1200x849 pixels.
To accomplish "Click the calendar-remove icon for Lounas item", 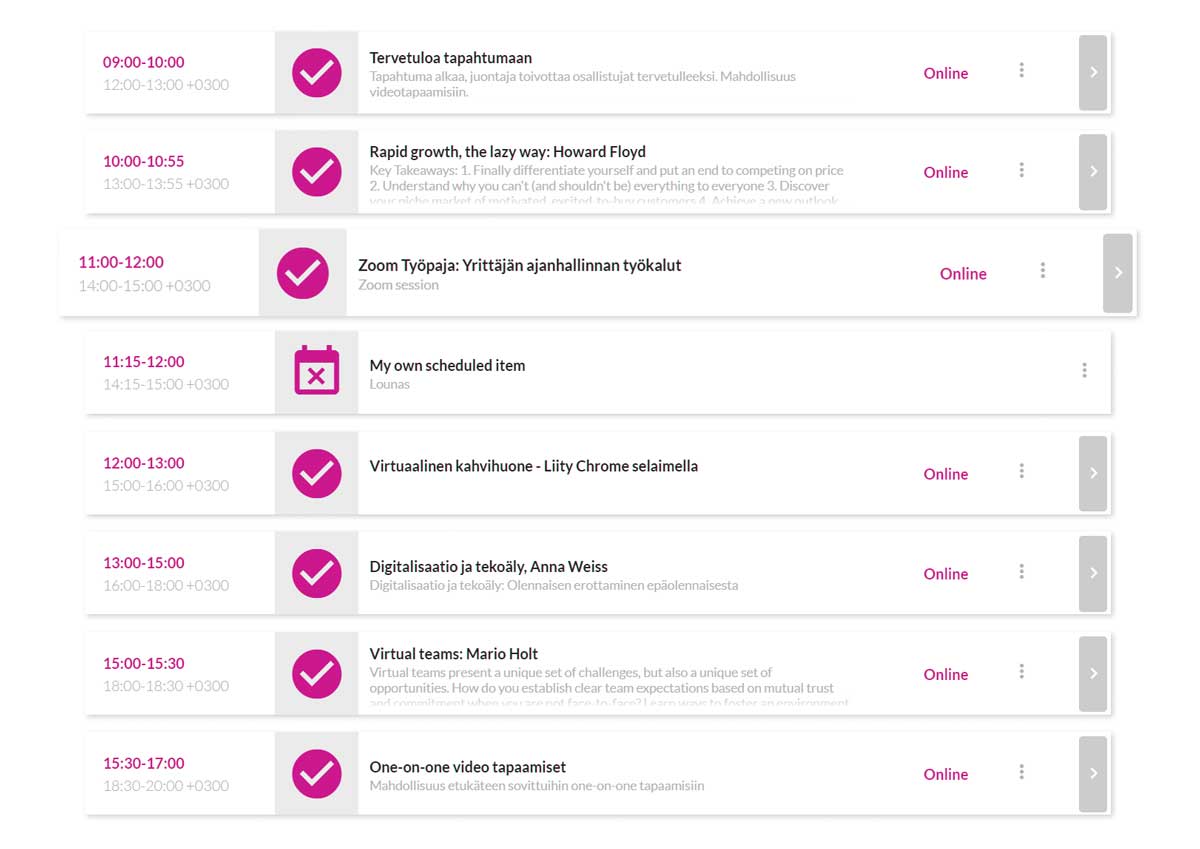I will [x=316, y=371].
